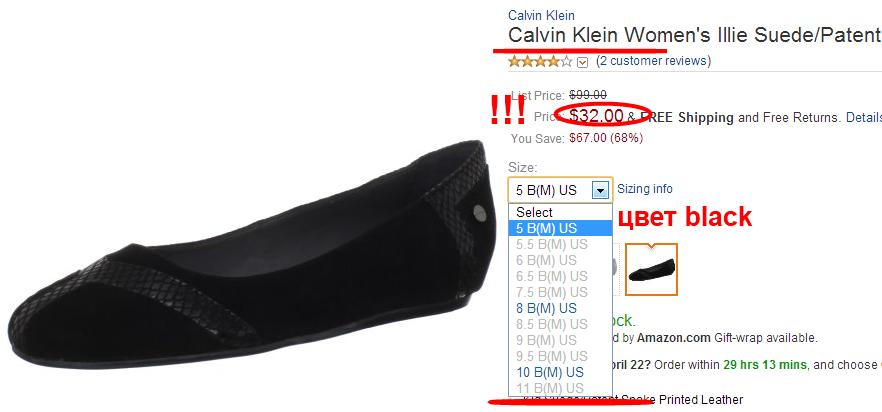Viewport: 882px width, 412px height.
Task: Open the size dropdown arrow button
Action: point(601,191)
